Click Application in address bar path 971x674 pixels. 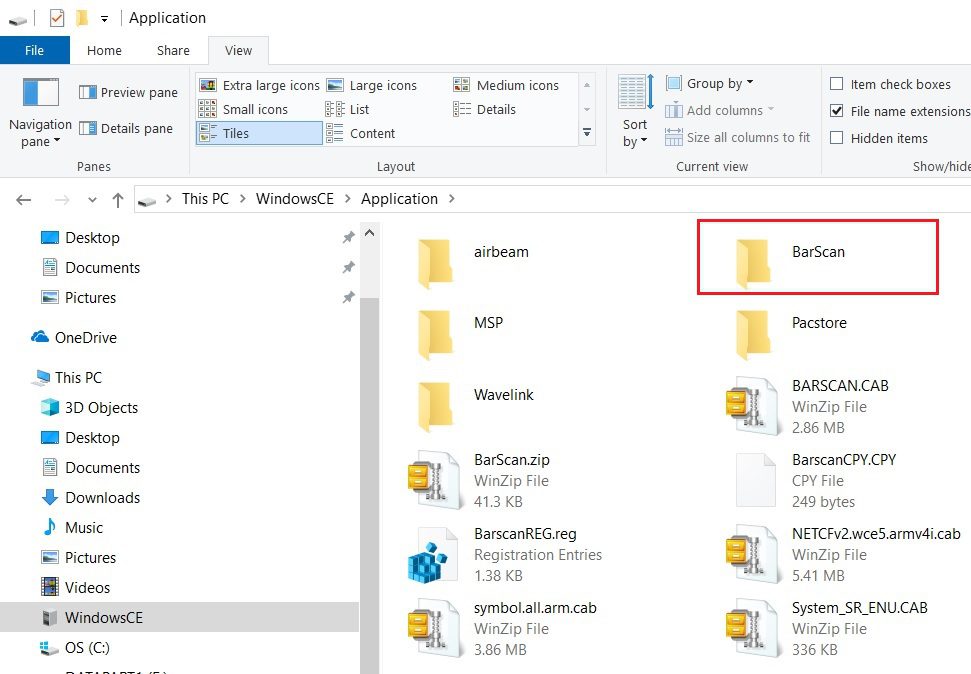pos(399,199)
